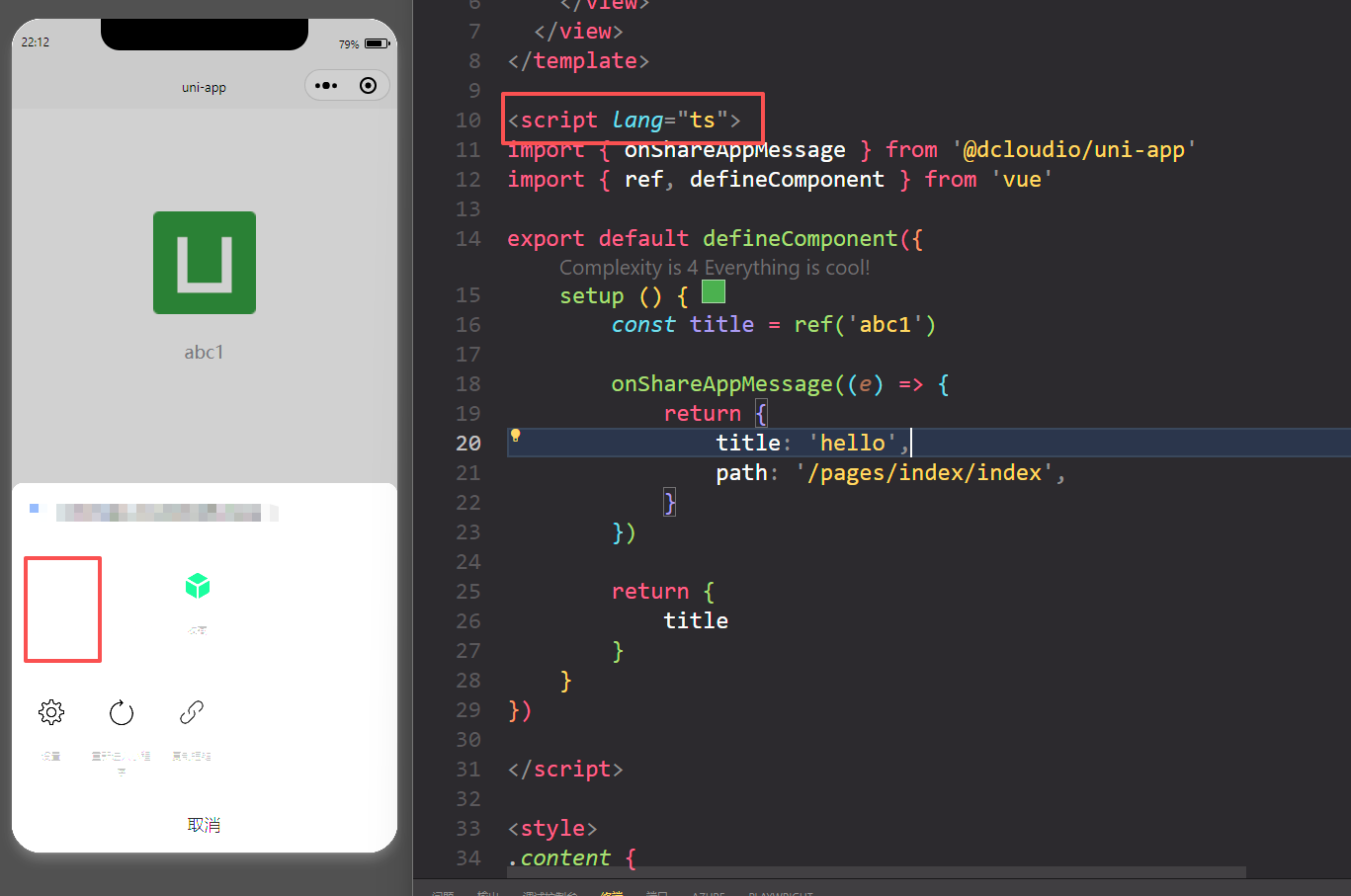Tap the green cube icon in the sheet
Screen dimensions: 1351x896
click(x=198, y=586)
